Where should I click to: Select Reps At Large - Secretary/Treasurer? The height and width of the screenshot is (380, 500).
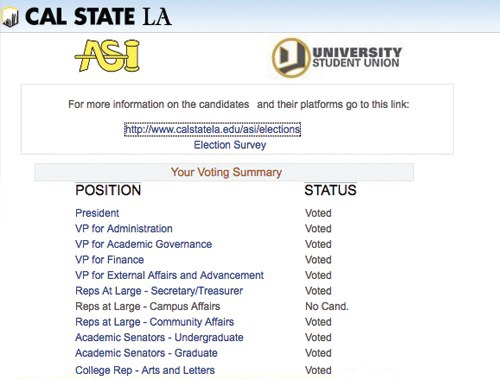tap(159, 291)
